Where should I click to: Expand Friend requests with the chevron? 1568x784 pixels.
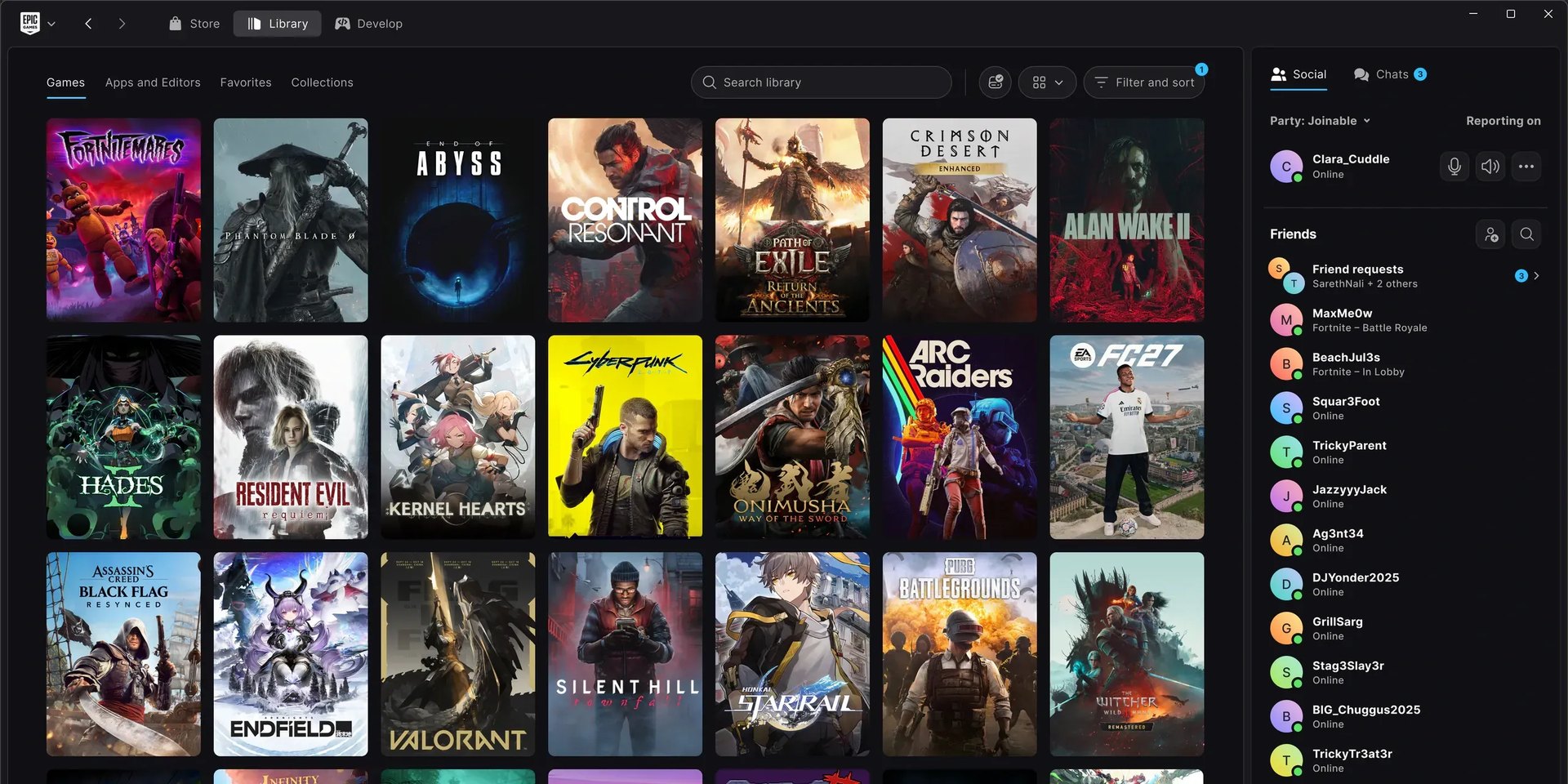pyautogui.click(x=1537, y=276)
